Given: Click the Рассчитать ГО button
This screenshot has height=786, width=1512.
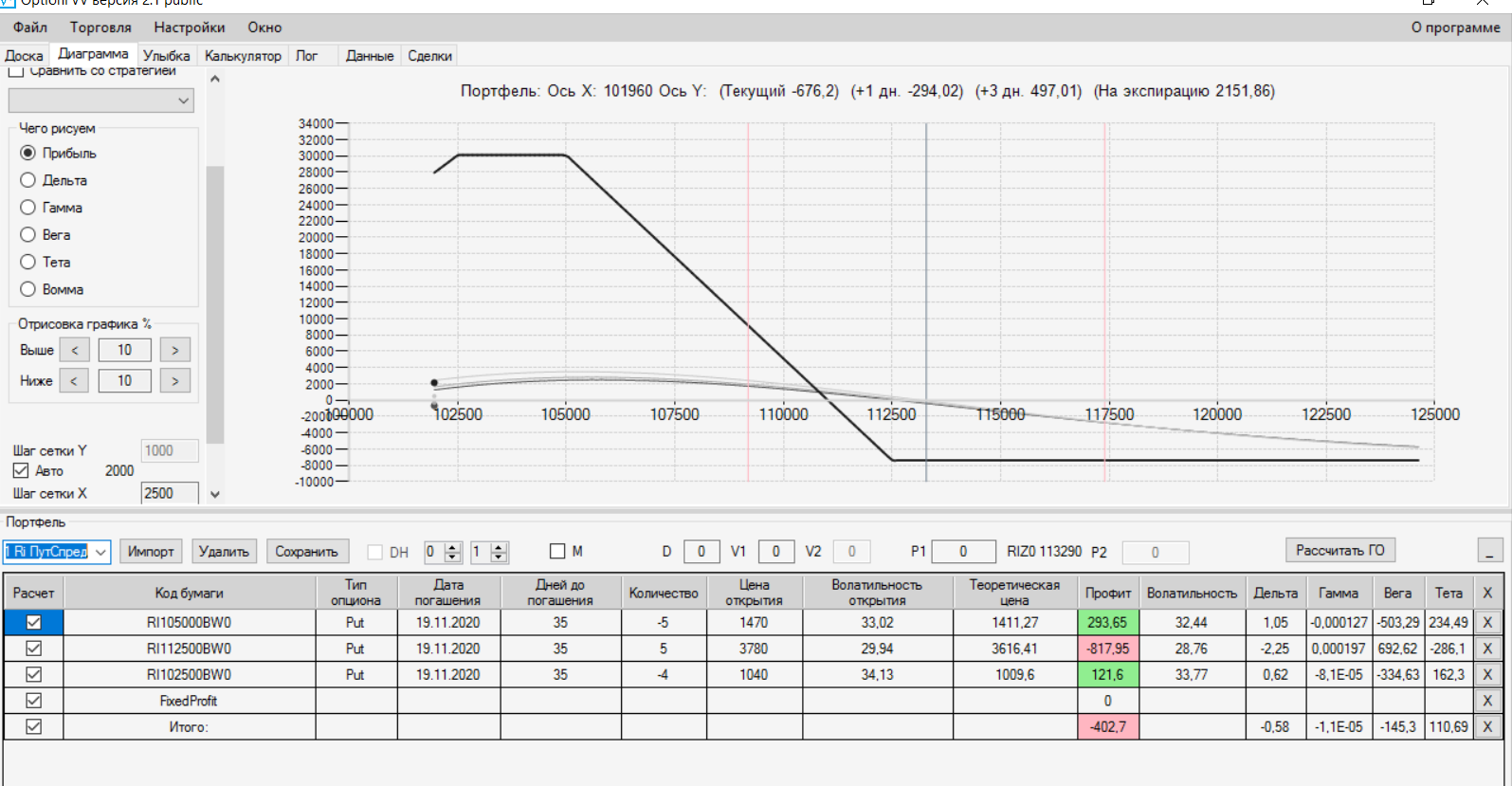Looking at the screenshot, I should [x=1340, y=550].
